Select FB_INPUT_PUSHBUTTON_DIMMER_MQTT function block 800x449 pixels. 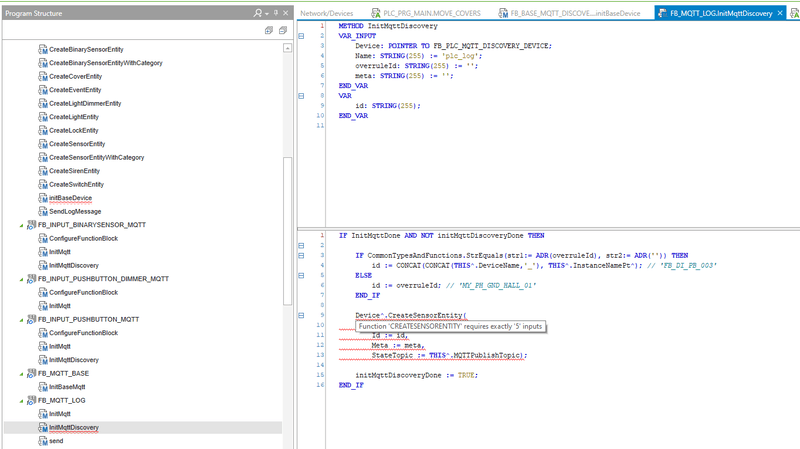point(103,279)
